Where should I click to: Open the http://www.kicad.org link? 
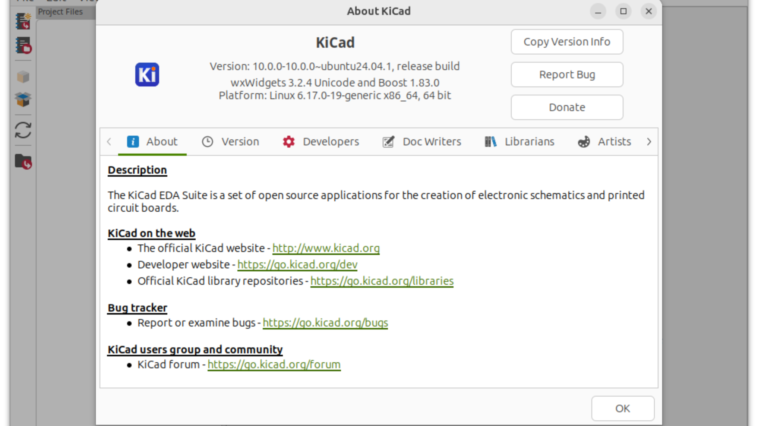pos(326,248)
